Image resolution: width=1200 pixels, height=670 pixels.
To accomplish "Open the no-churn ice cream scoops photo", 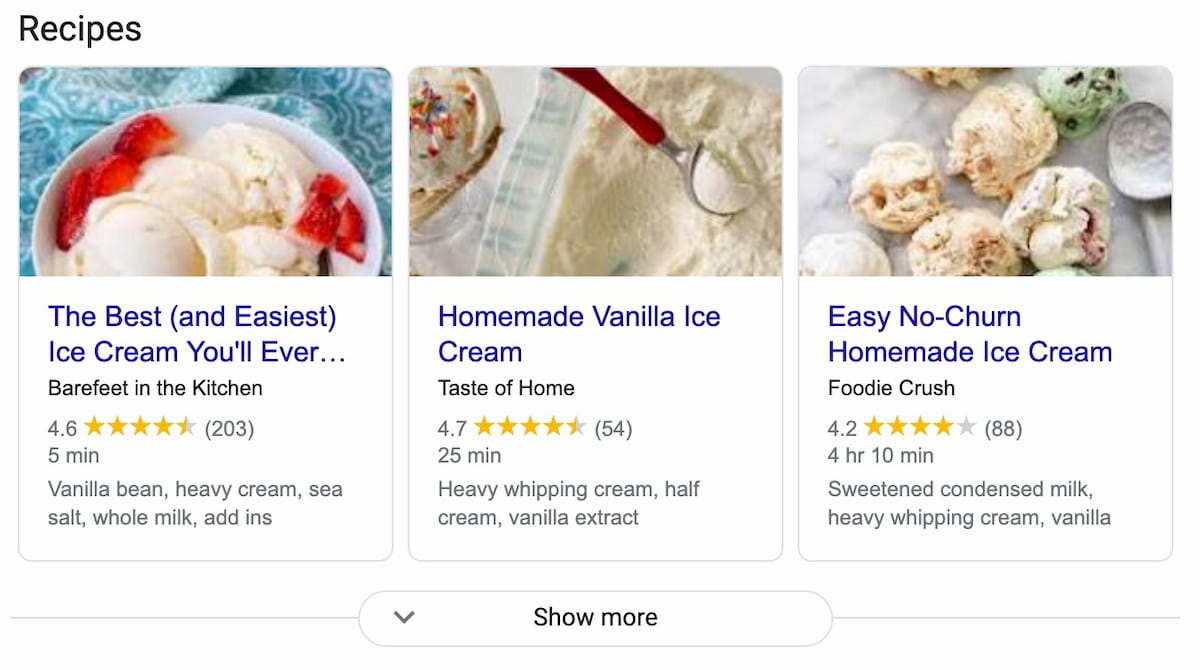I will click(x=985, y=172).
